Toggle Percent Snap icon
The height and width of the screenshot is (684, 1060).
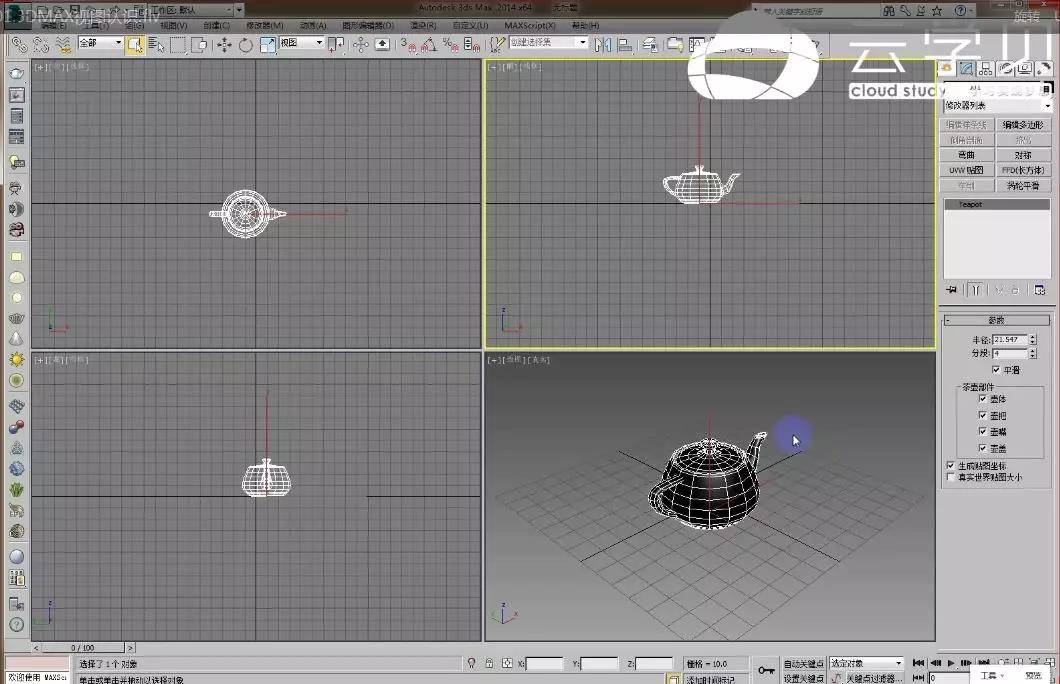450,45
